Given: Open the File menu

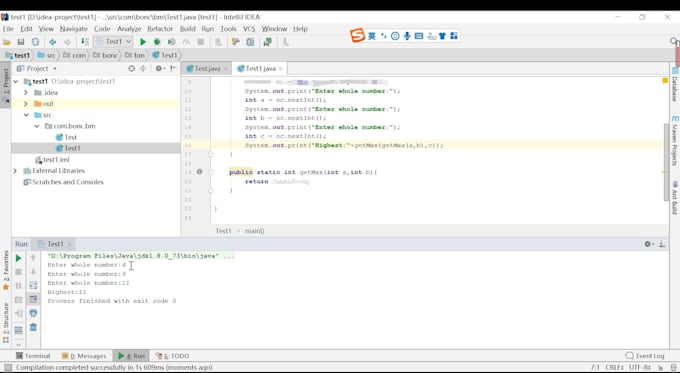Looking at the screenshot, I should (x=8, y=29).
